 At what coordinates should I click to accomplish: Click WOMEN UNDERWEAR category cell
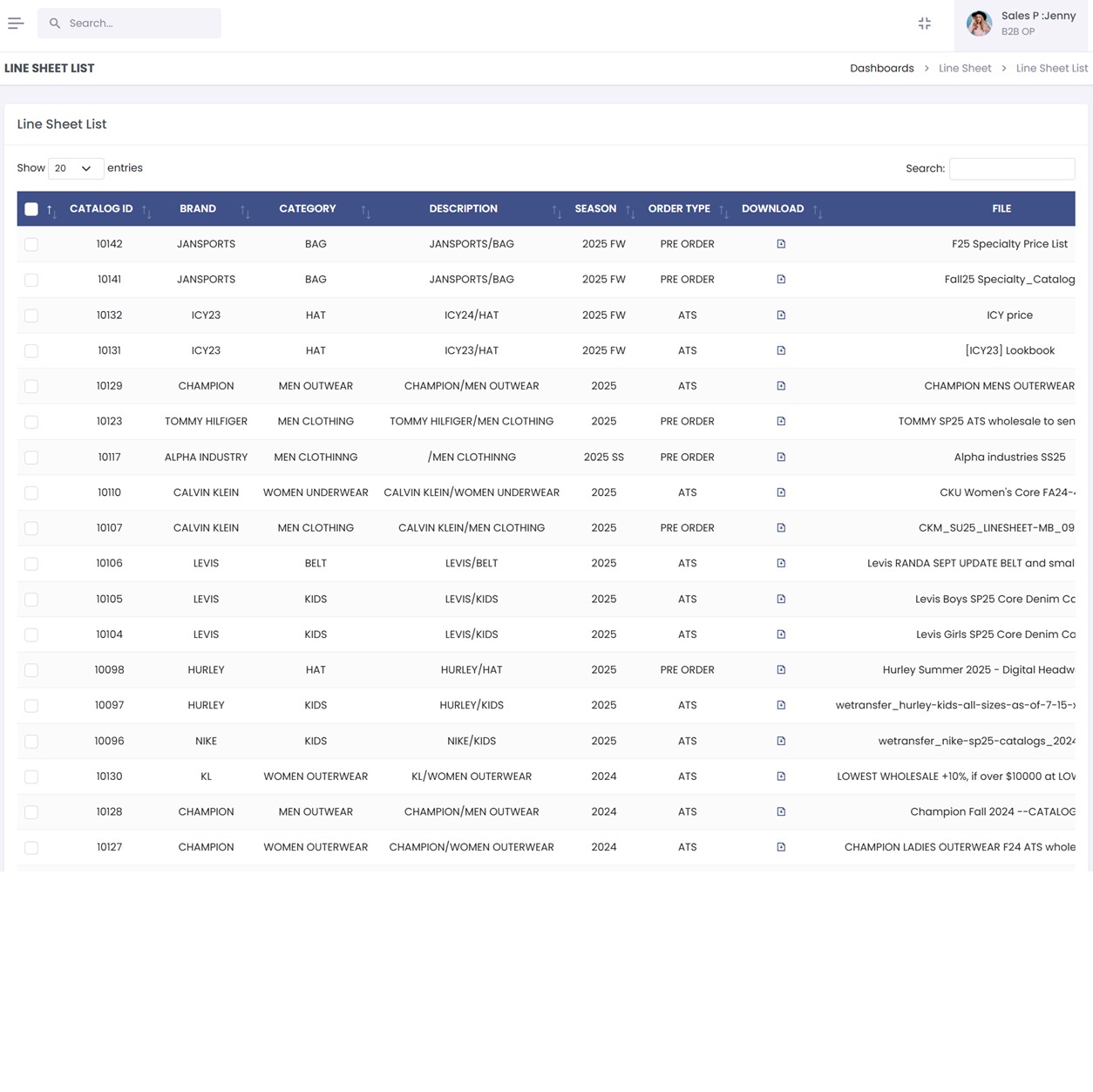[316, 492]
